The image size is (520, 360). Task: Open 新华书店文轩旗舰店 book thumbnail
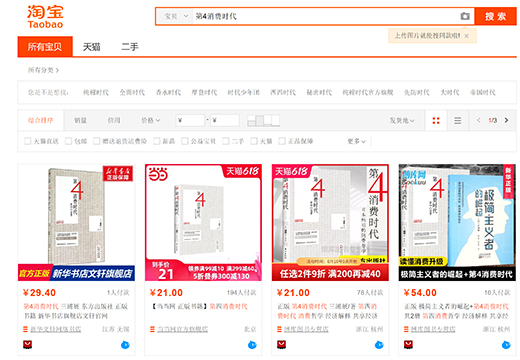tap(76, 223)
